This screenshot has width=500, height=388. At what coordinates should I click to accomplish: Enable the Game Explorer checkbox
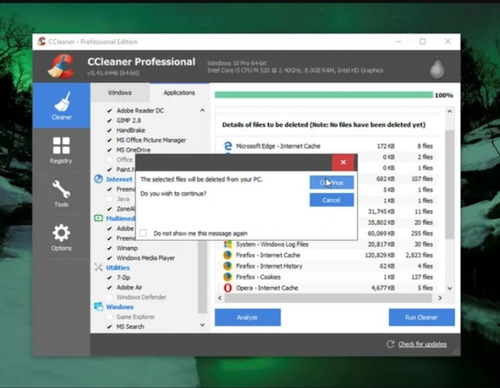tap(109, 317)
